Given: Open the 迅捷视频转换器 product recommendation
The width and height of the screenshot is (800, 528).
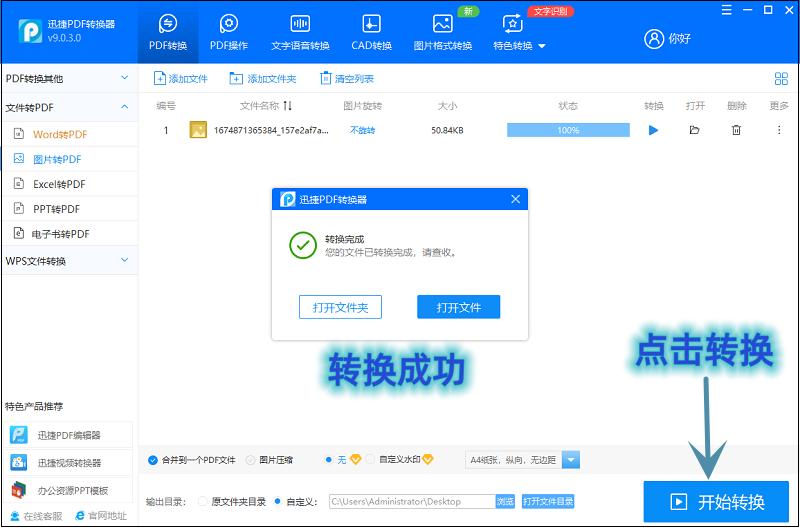Looking at the screenshot, I should (70, 463).
